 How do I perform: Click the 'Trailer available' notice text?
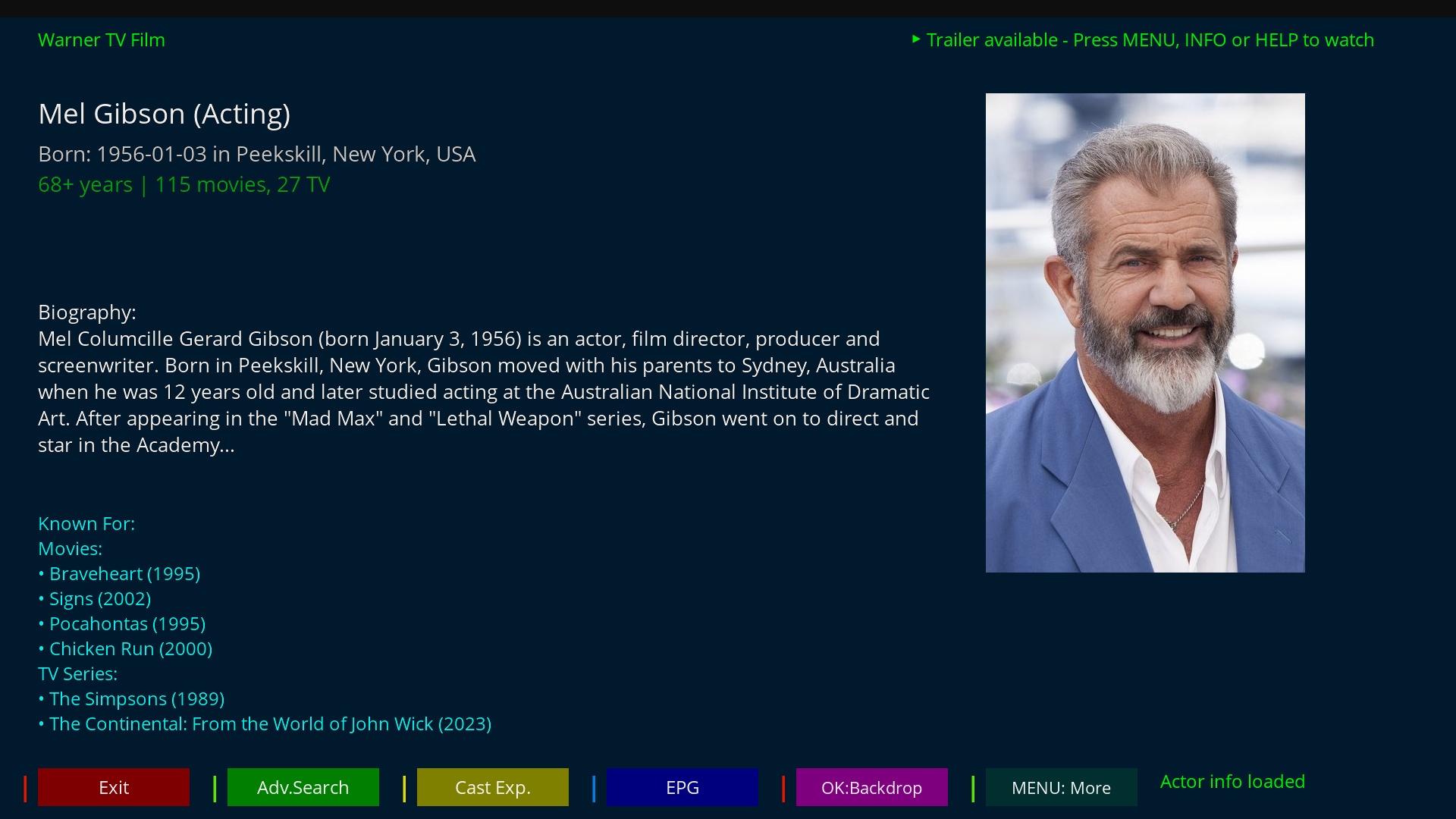pyautogui.click(x=1150, y=40)
